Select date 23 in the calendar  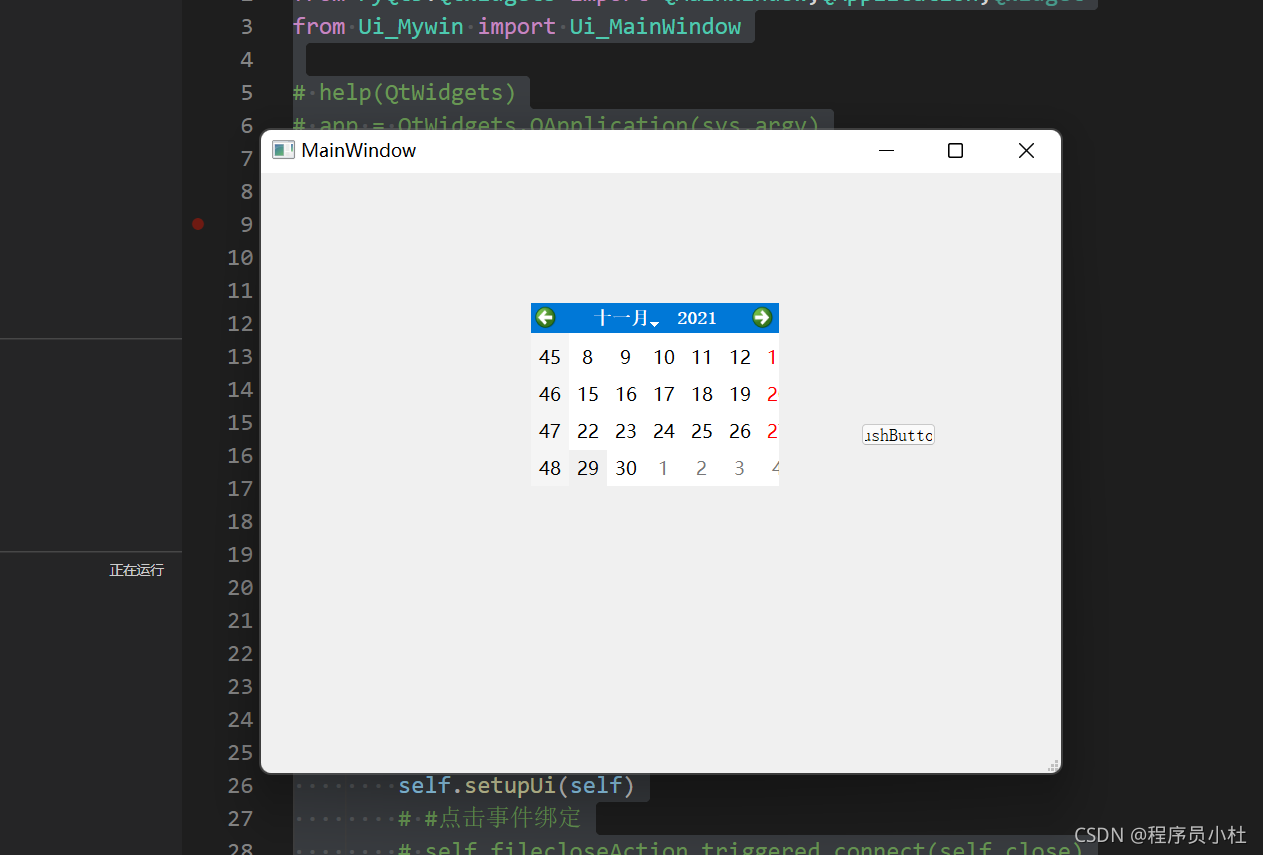point(626,431)
